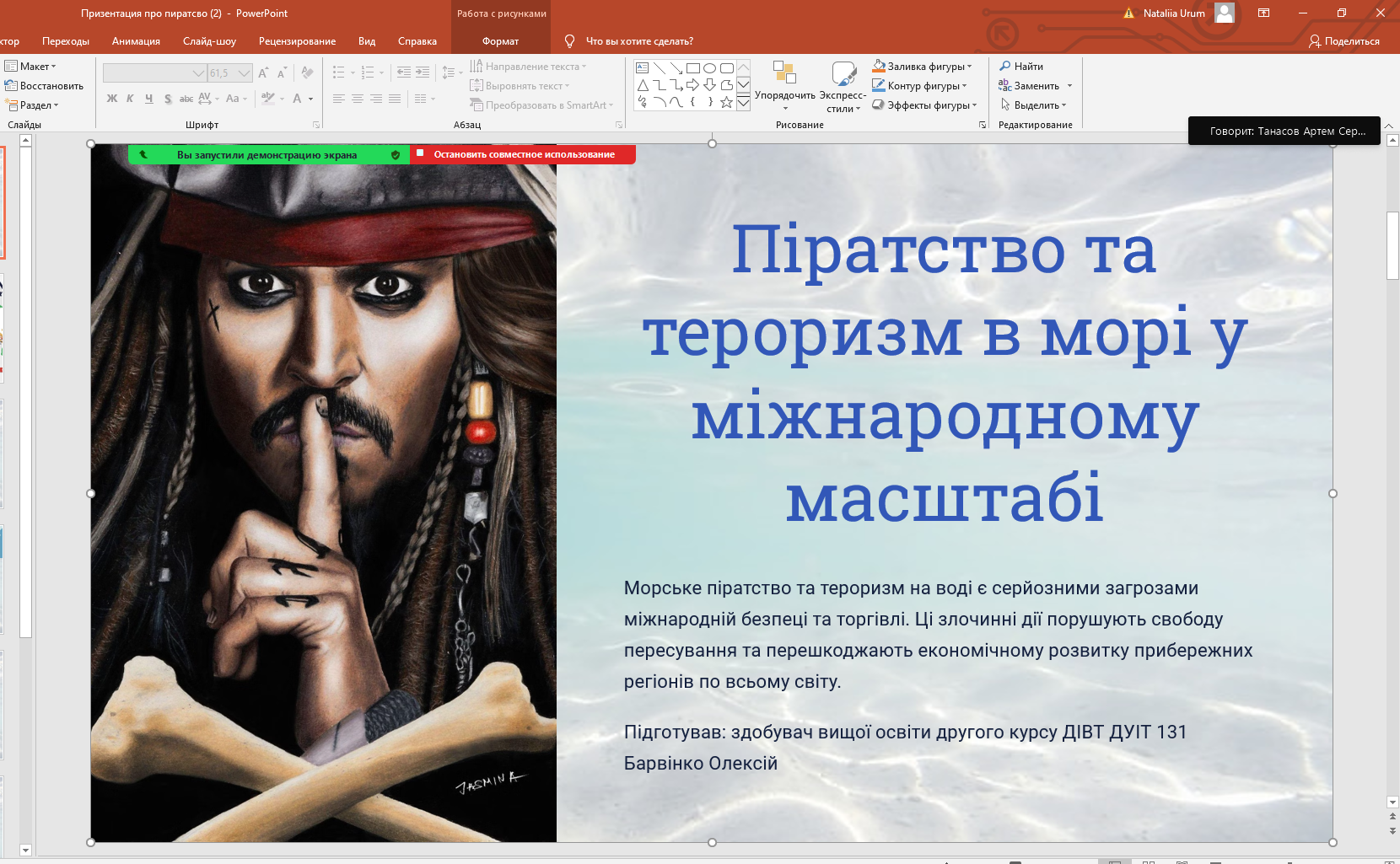The height and width of the screenshot is (864, 1400).
Task: Open the Transitions (Переходы) tab
Action: click(66, 41)
